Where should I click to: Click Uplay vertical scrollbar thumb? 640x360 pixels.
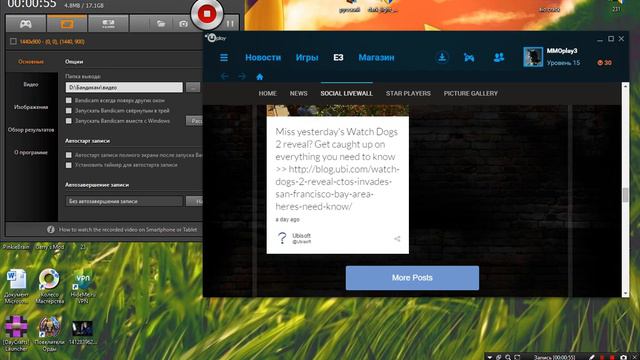pos(625,195)
